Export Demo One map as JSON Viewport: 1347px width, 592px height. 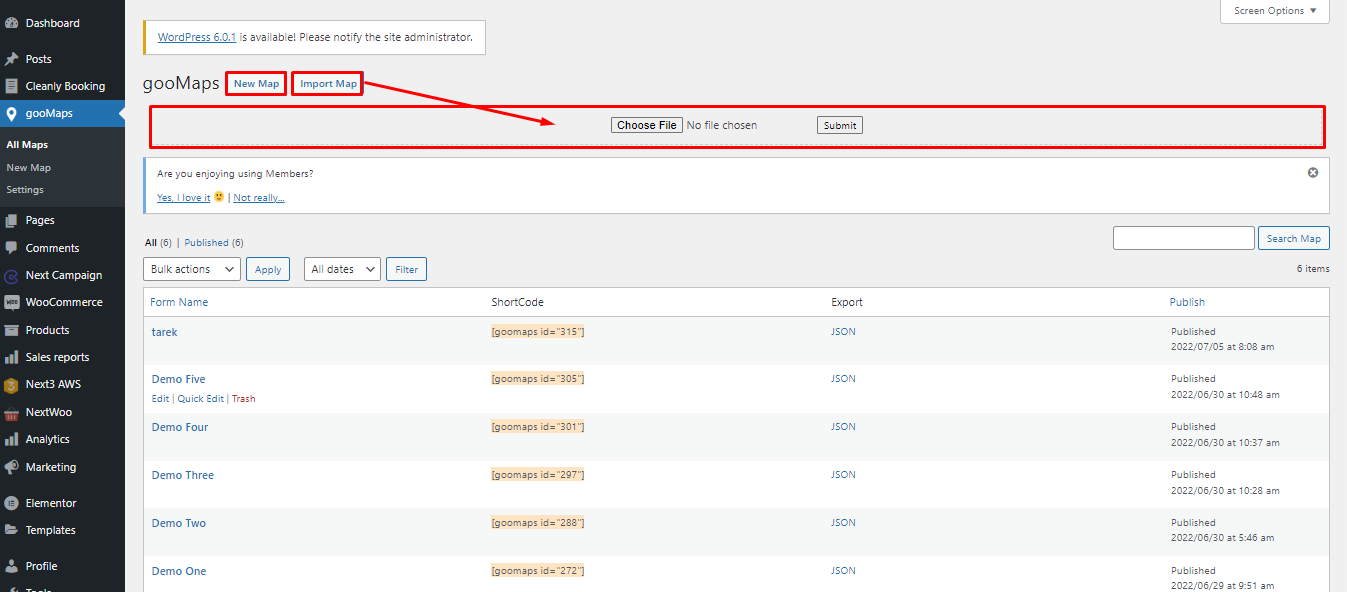coord(843,571)
